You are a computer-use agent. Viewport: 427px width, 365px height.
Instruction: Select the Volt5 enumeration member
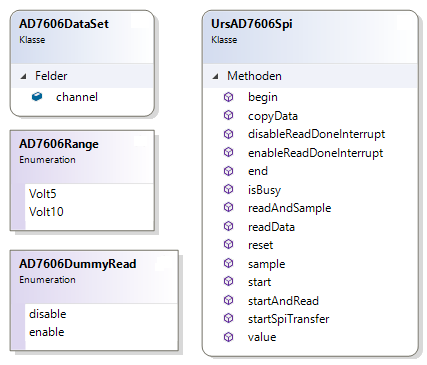coord(43,194)
